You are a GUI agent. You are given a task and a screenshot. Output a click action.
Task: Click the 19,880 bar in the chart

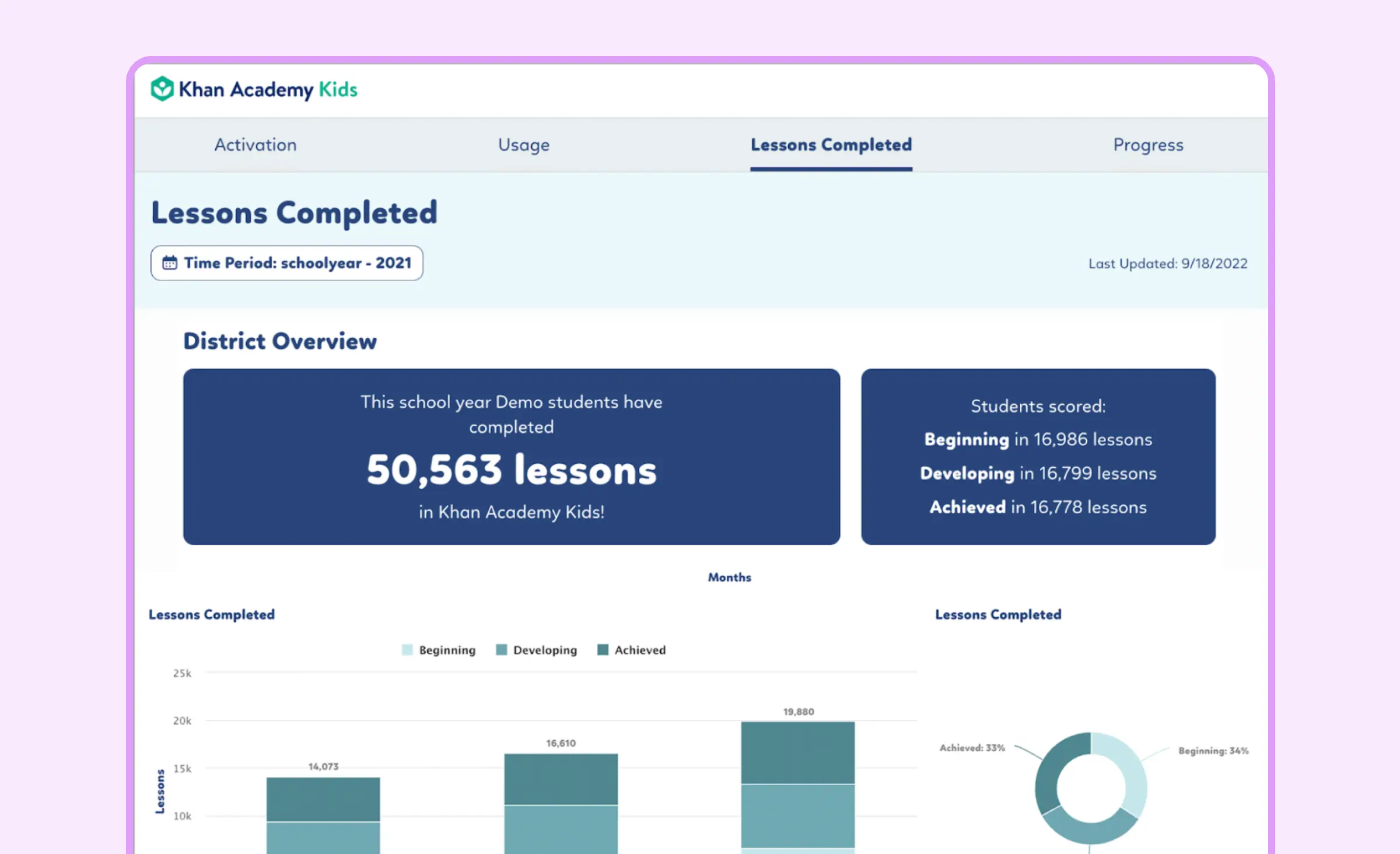798,787
